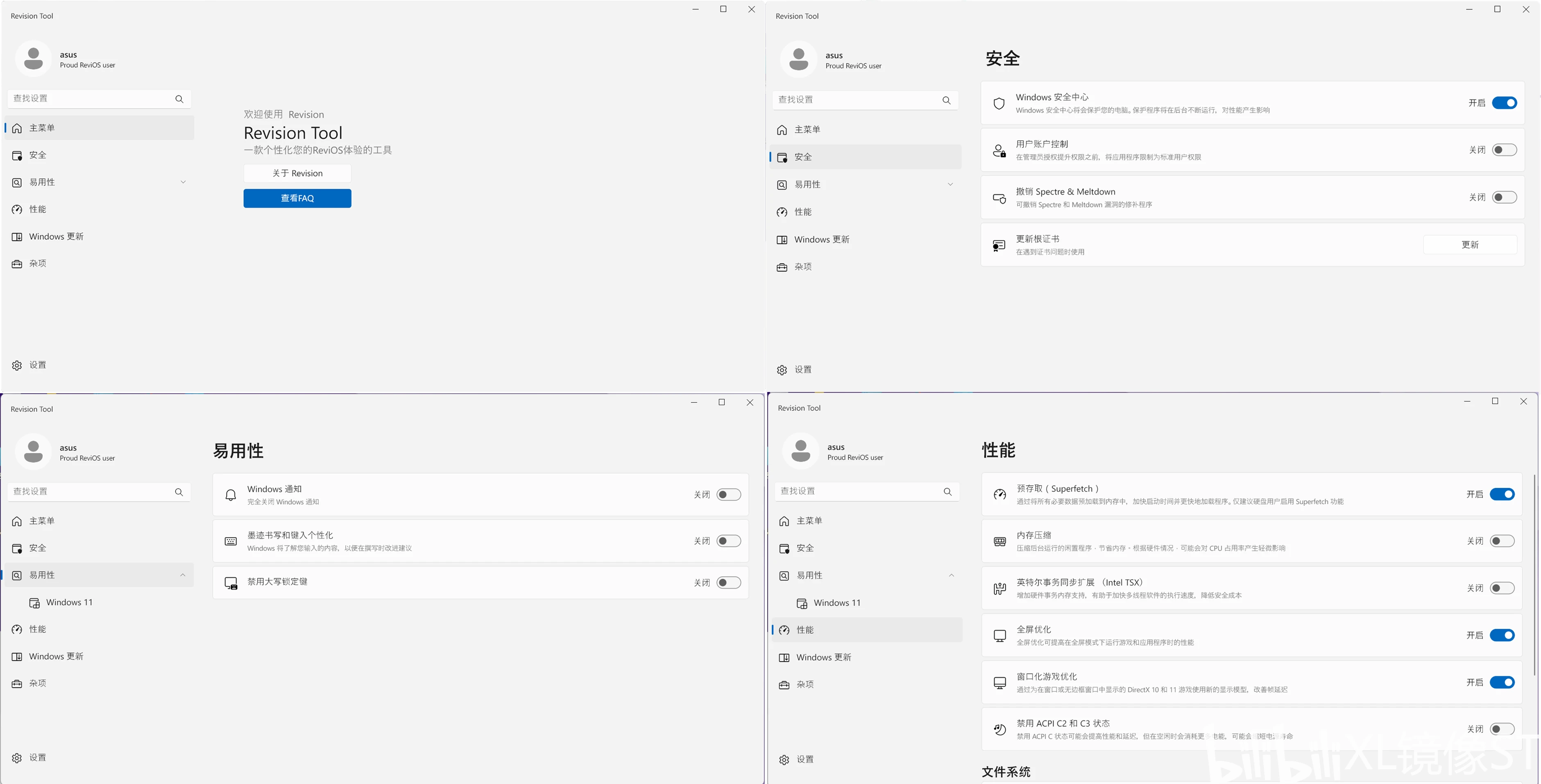The width and height of the screenshot is (1541, 784).
Task: Click inside the 查找设置 search field
Action: coord(90,99)
